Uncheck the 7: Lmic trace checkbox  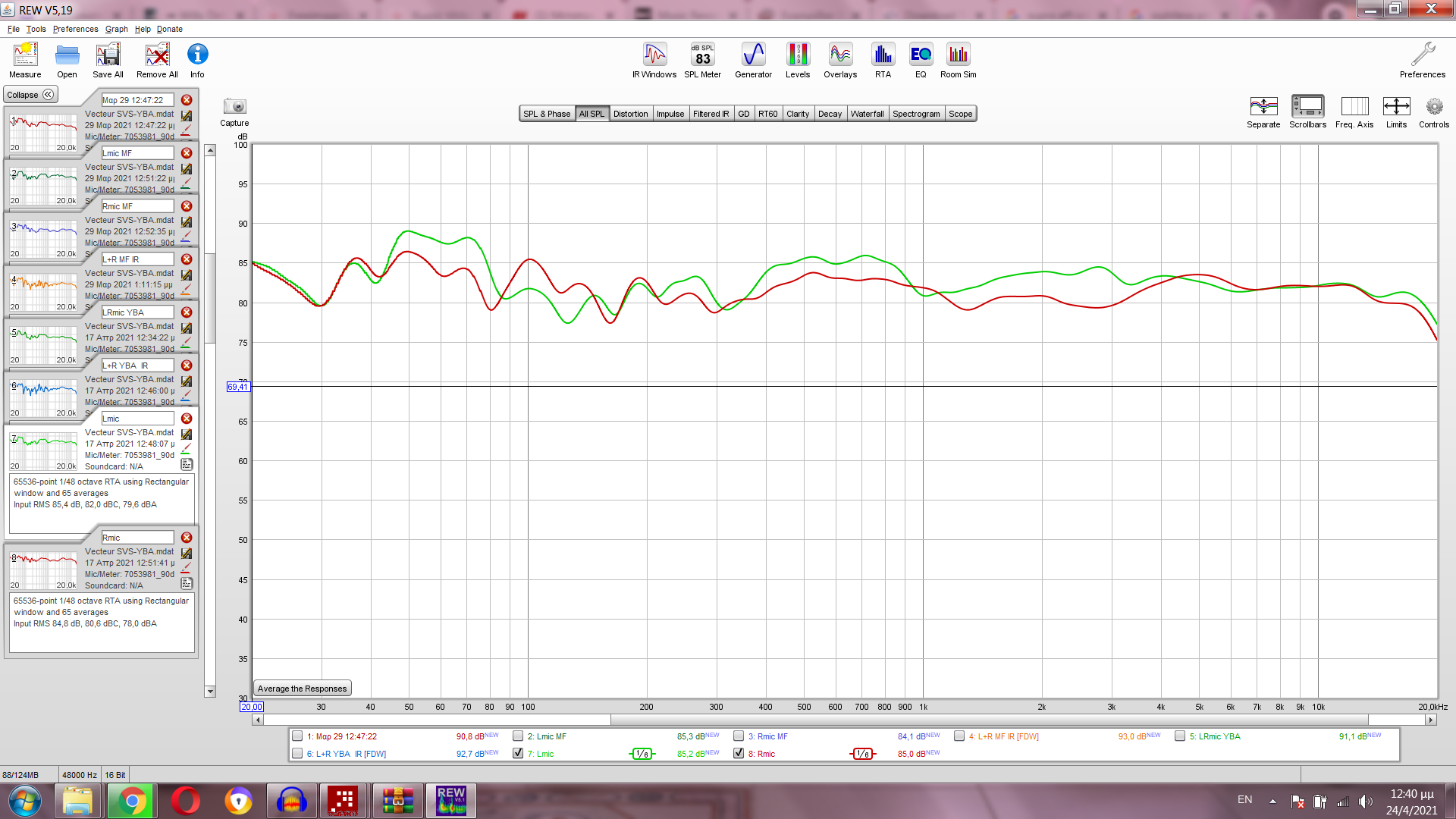pyautogui.click(x=518, y=754)
